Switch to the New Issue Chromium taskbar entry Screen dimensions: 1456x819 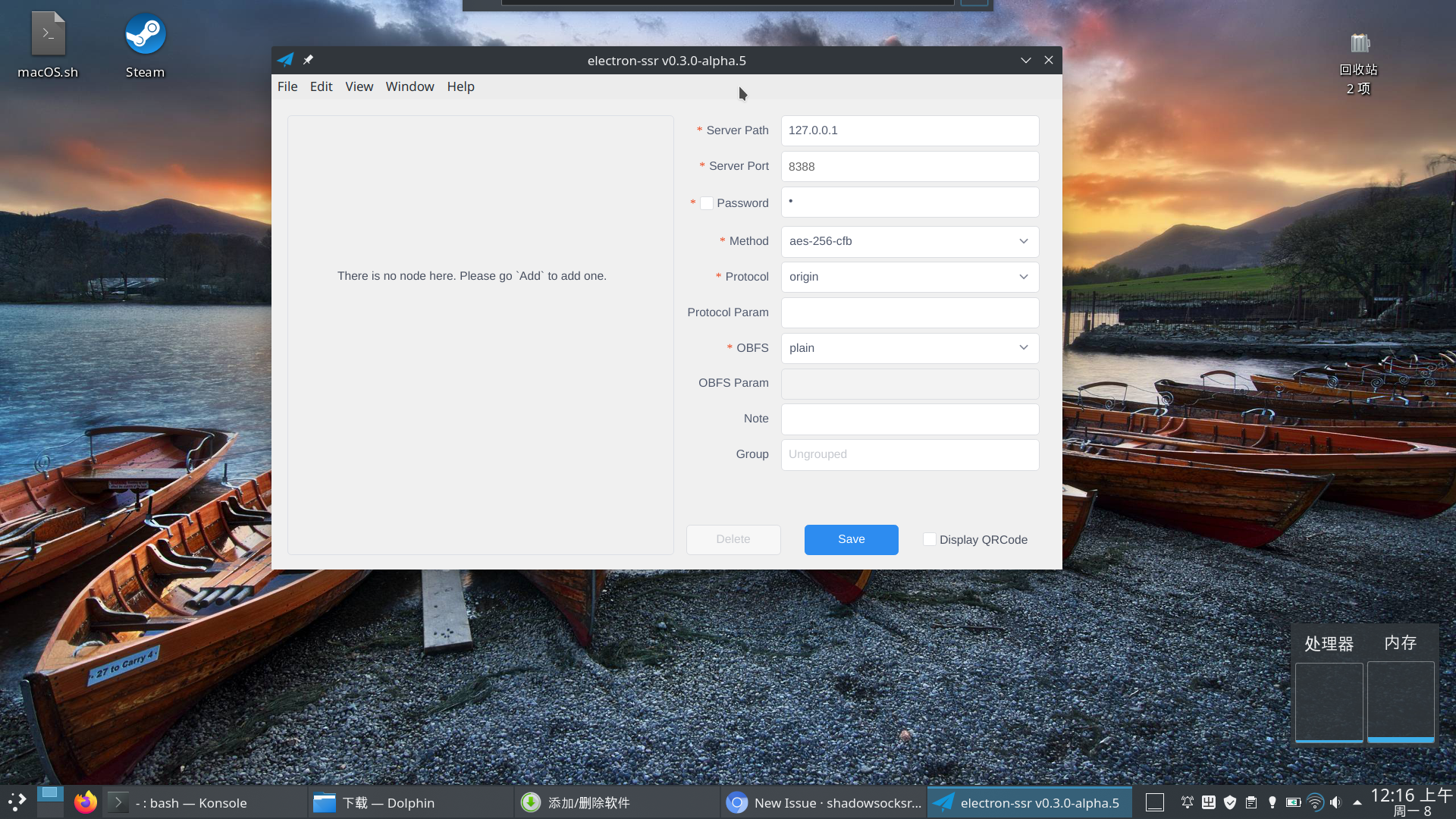(824, 802)
